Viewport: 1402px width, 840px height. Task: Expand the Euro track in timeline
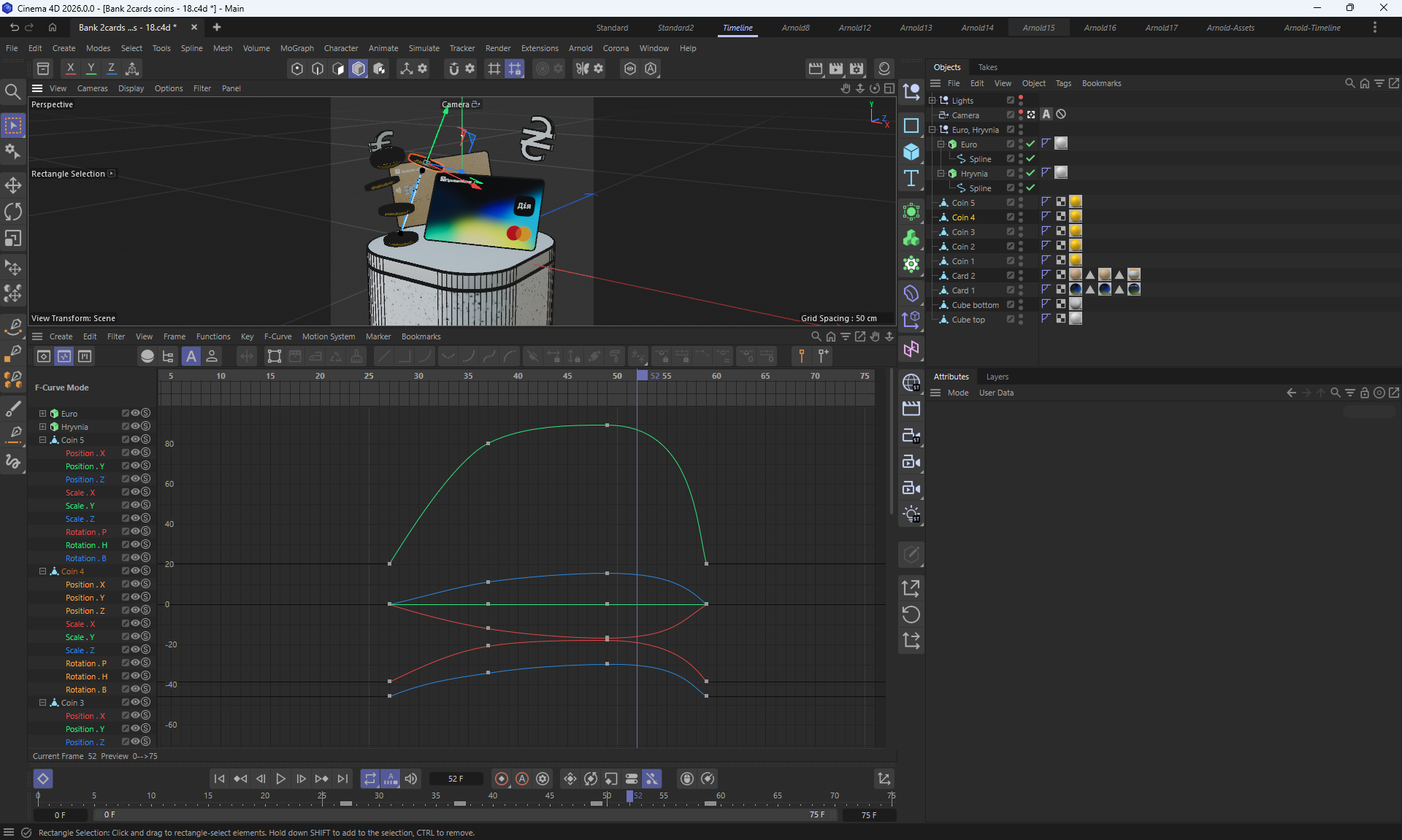coord(42,414)
